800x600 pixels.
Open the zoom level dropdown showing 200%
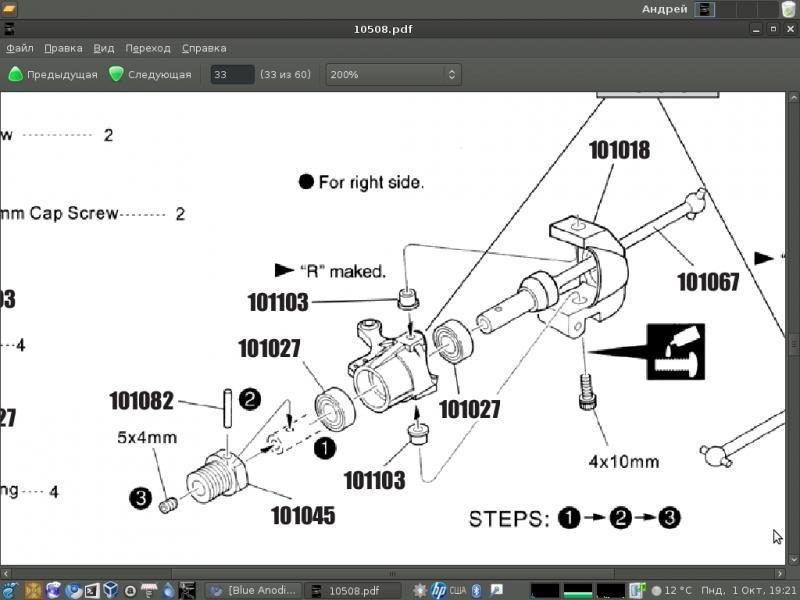tap(393, 74)
